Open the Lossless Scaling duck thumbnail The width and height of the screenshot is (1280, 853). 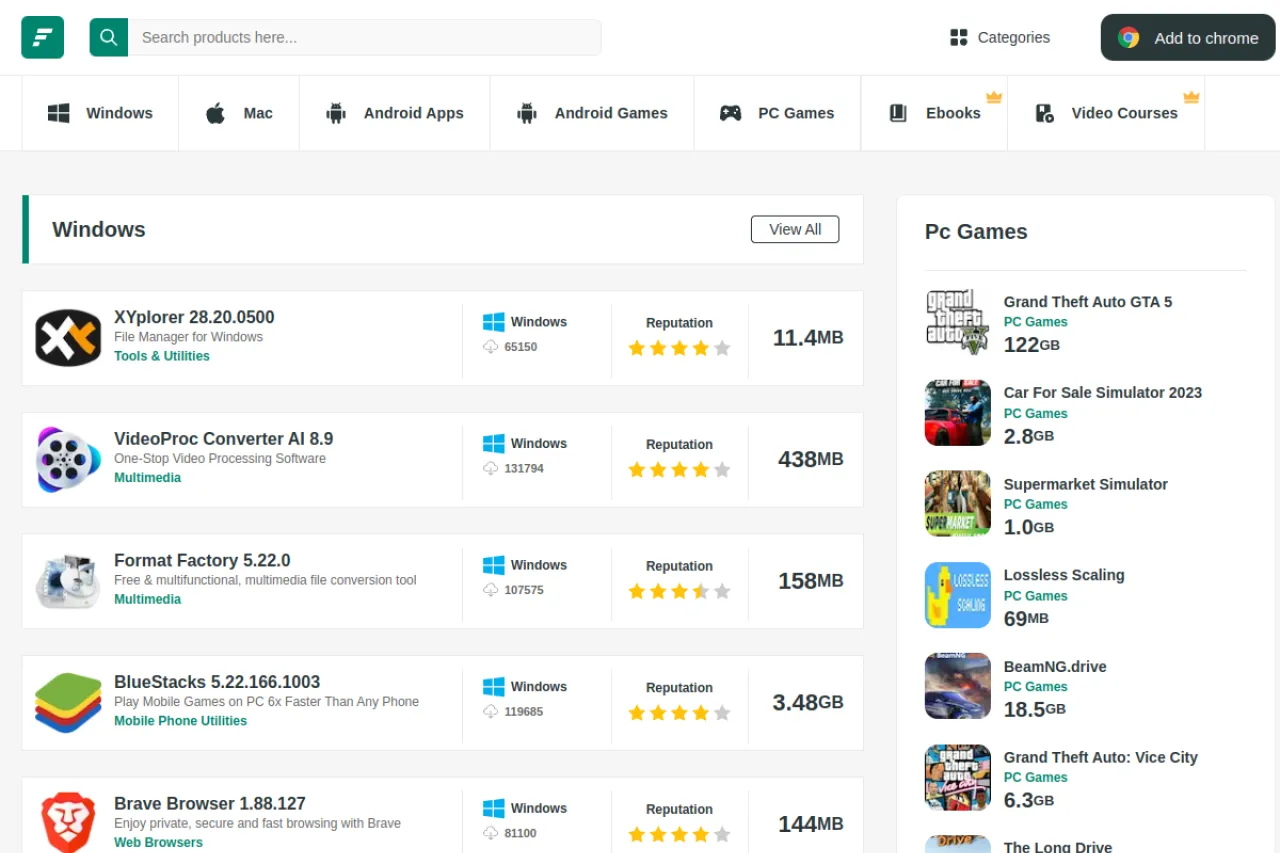click(x=957, y=595)
